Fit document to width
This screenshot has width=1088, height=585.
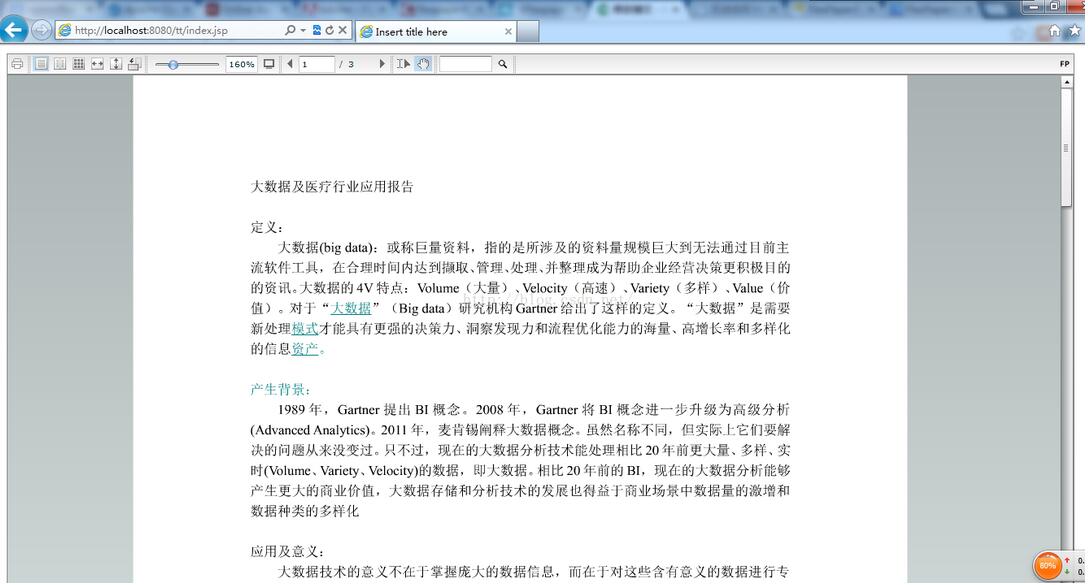coord(97,64)
